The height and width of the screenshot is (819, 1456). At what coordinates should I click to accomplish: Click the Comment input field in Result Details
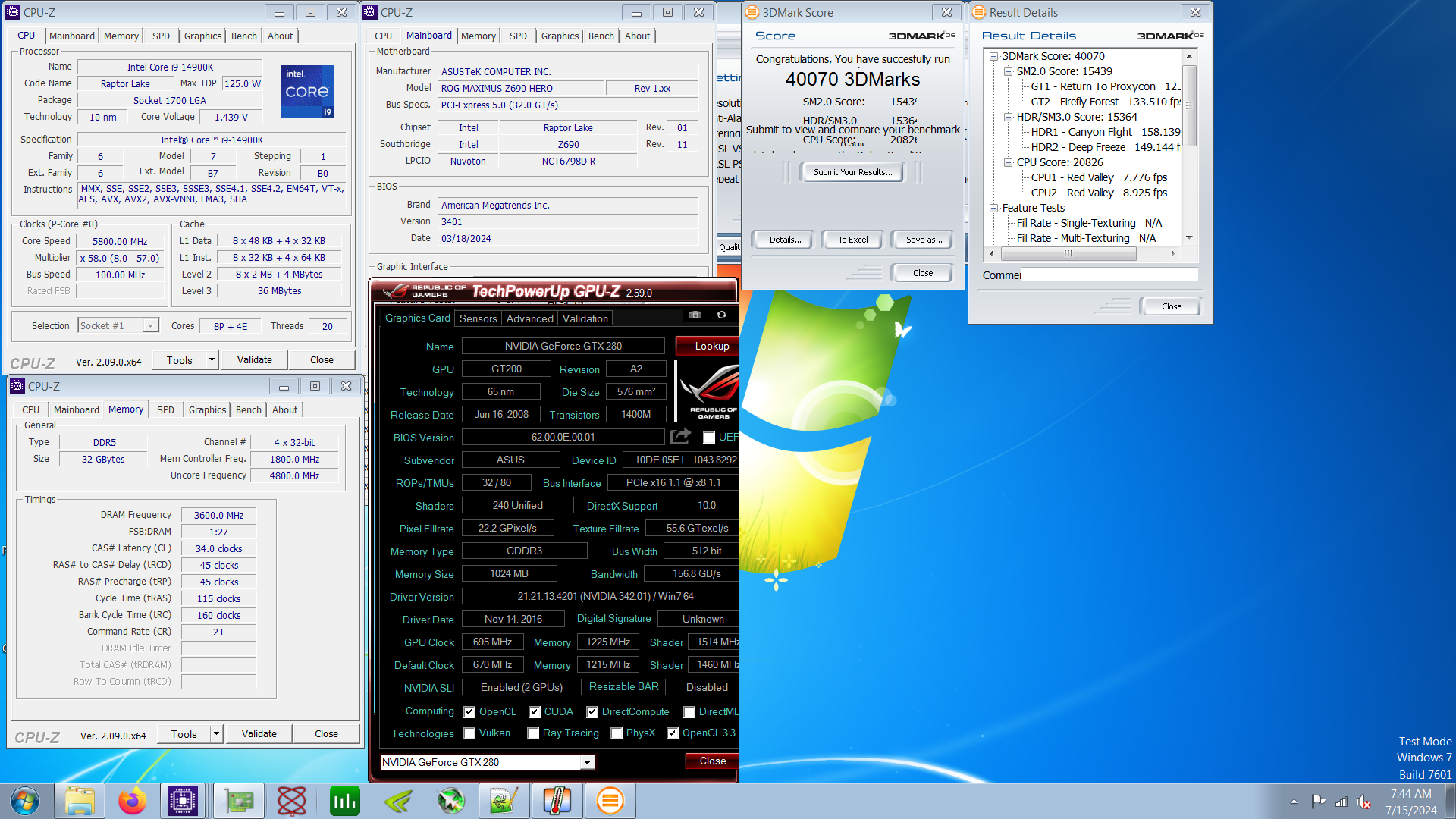1109,275
